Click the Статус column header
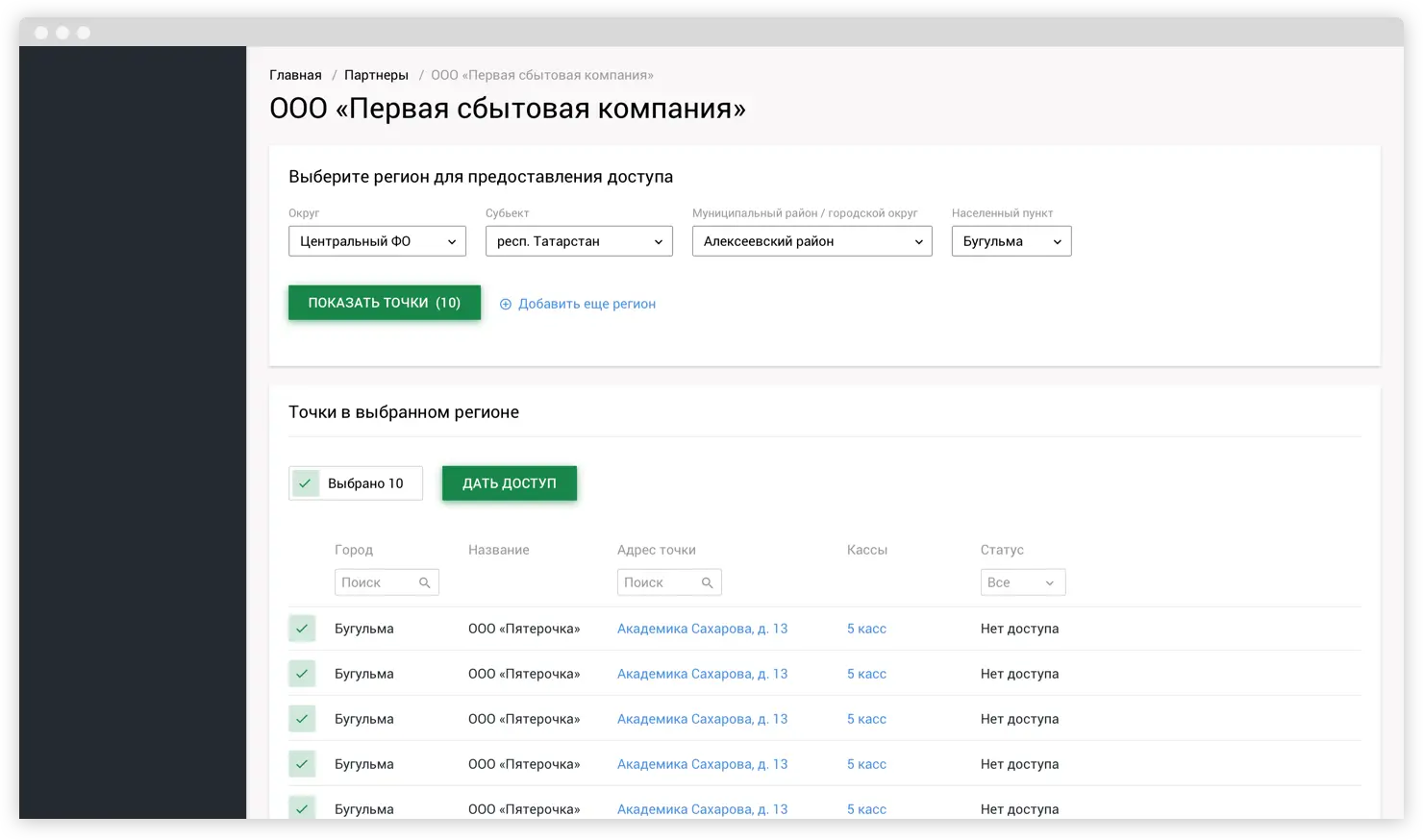 click(1002, 550)
